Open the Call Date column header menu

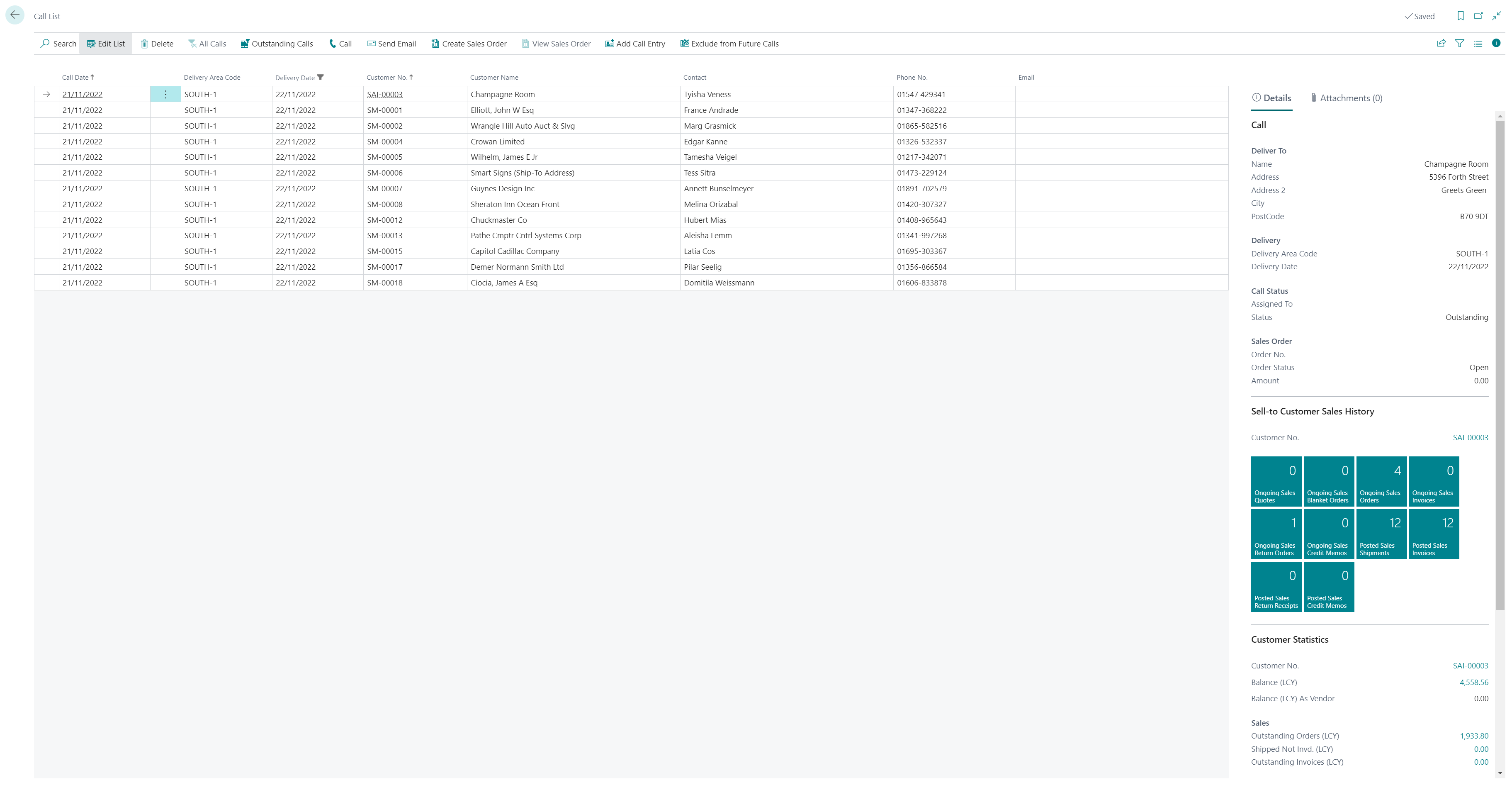tap(78, 77)
